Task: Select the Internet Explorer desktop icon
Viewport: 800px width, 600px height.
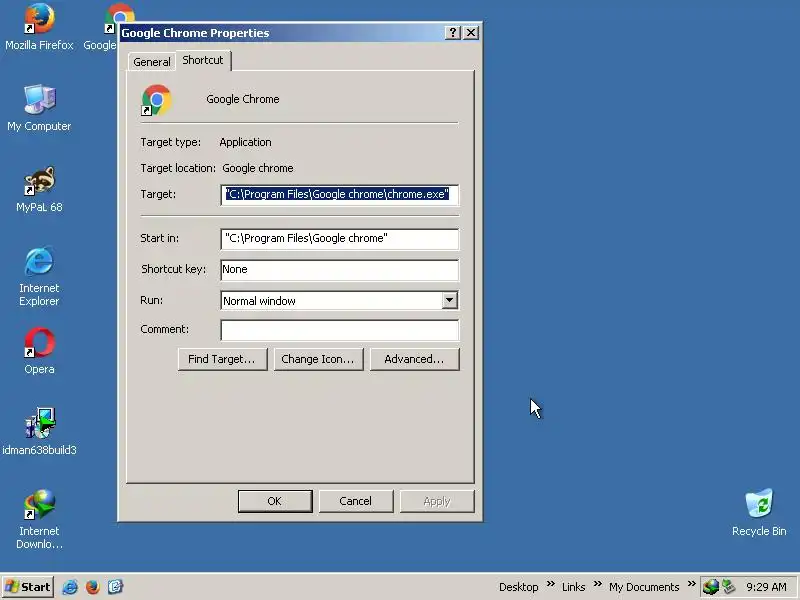Action: click(39, 277)
